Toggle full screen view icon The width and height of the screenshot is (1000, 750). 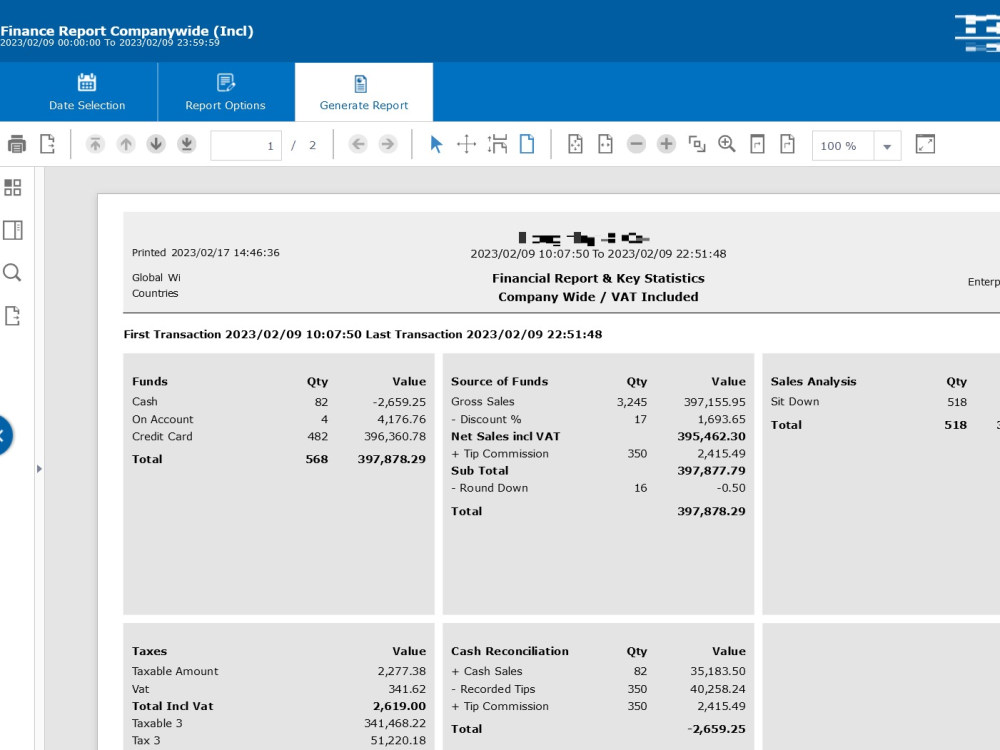click(925, 145)
